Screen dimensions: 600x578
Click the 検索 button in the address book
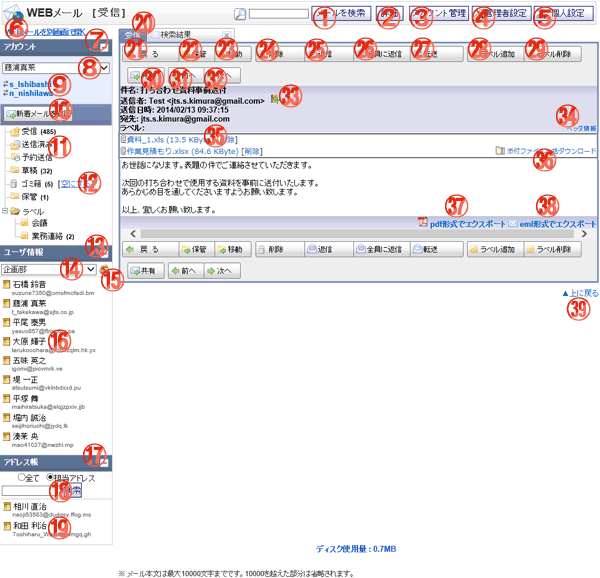tap(73, 491)
